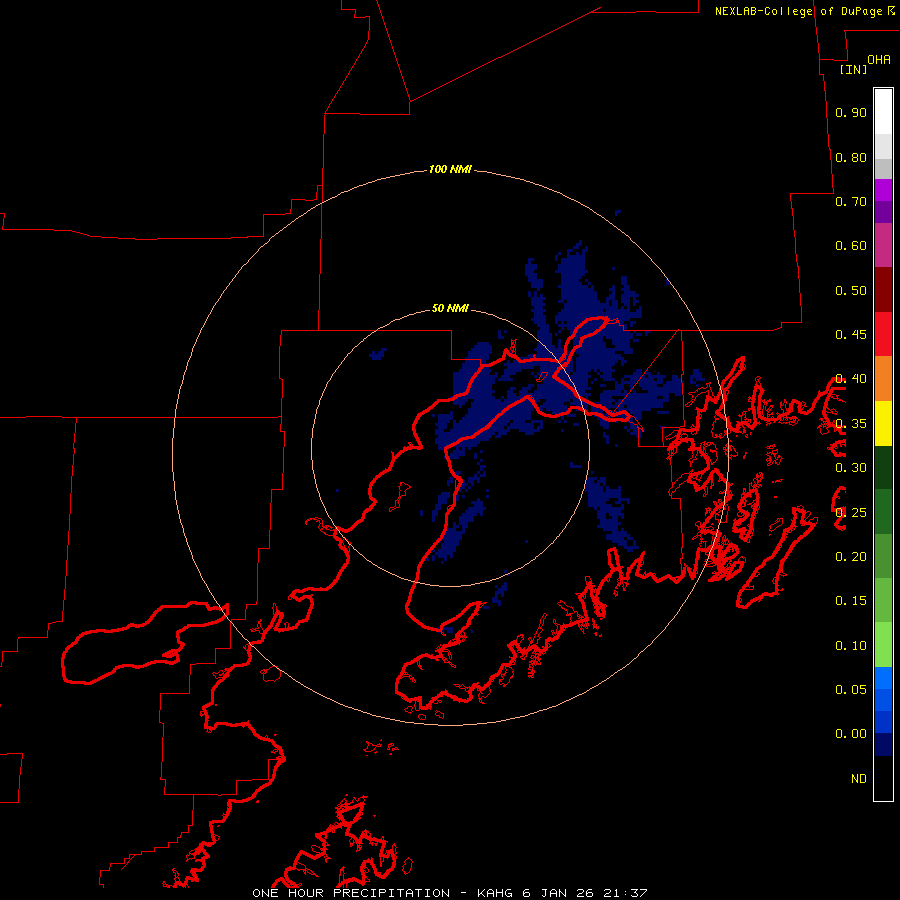900x900 pixels.
Task: Pick the black swatch beside ND
Action: pos(883,778)
